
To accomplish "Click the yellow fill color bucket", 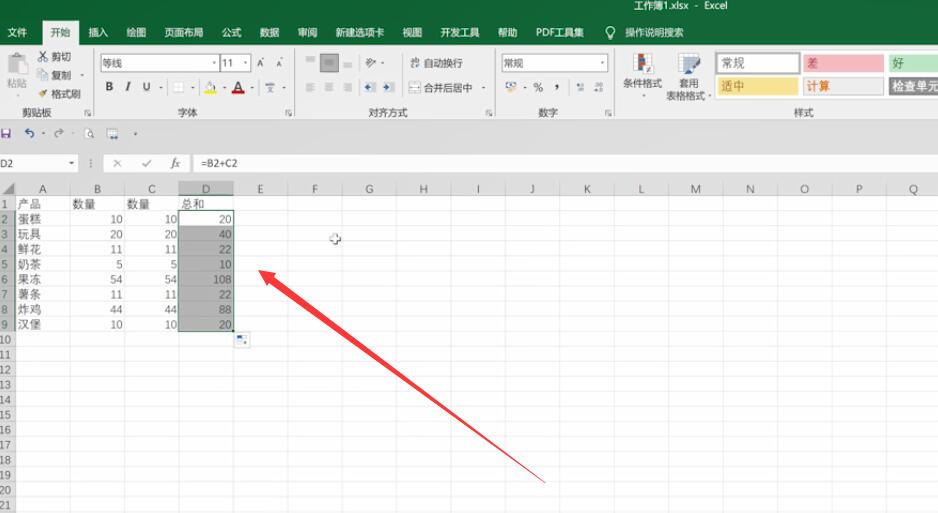I will point(210,87).
